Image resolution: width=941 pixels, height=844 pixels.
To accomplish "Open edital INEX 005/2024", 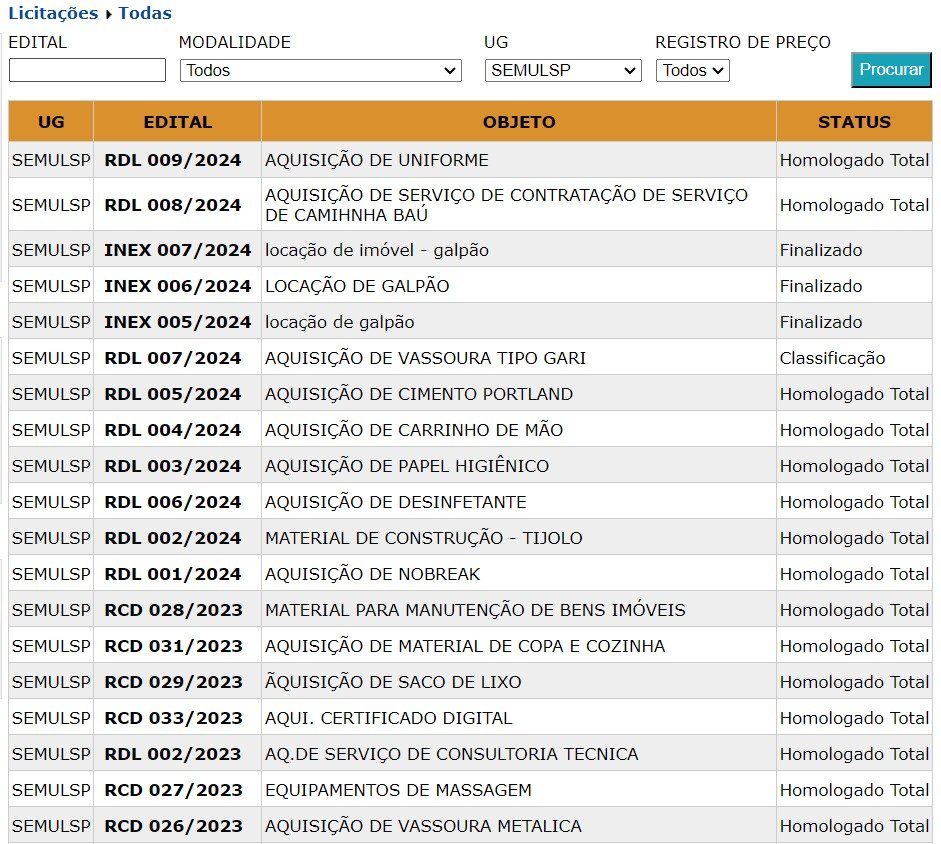I will pyautogui.click(x=178, y=322).
